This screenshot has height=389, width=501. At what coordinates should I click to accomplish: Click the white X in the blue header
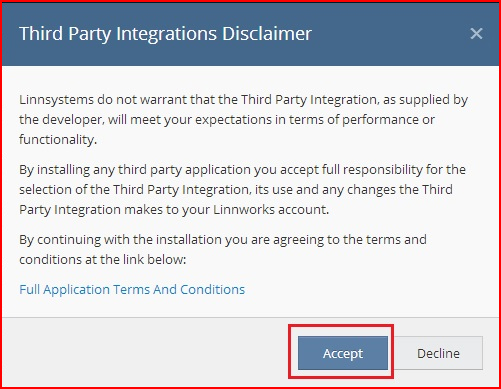pyautogui.click(x=476, y=33)
